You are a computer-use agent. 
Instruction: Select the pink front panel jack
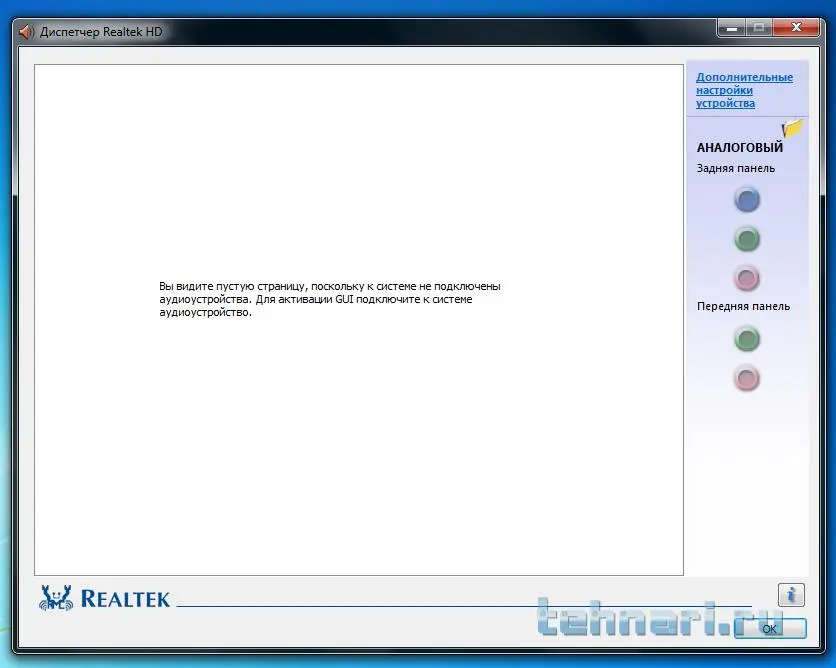747,379
